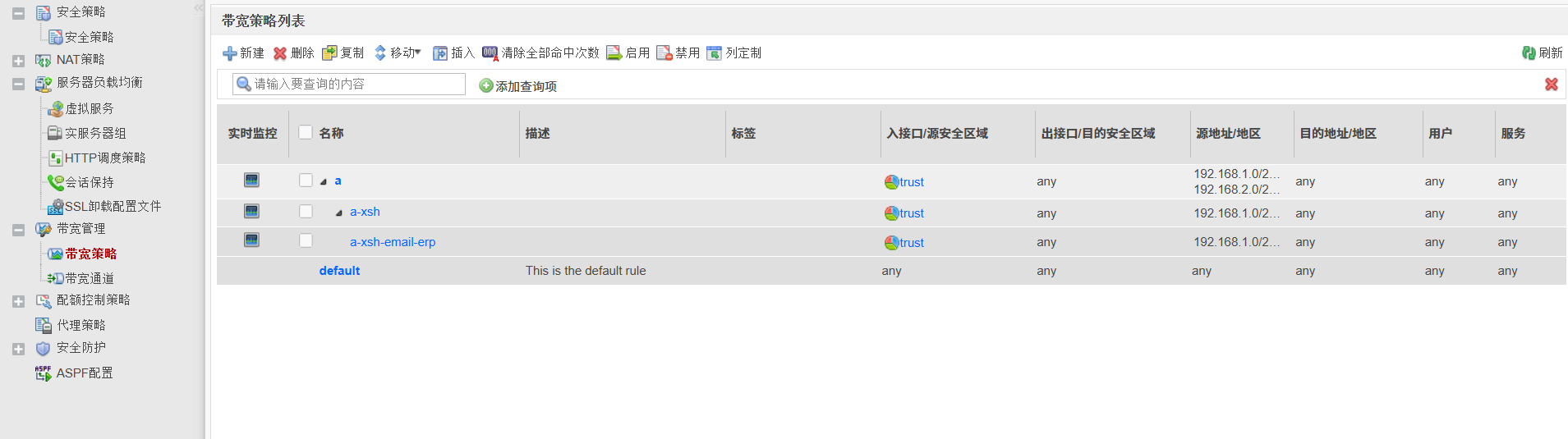1568x439 pixels.
Task: Click the 刷新 (Refresh) button
Action: pos(1542,53)
